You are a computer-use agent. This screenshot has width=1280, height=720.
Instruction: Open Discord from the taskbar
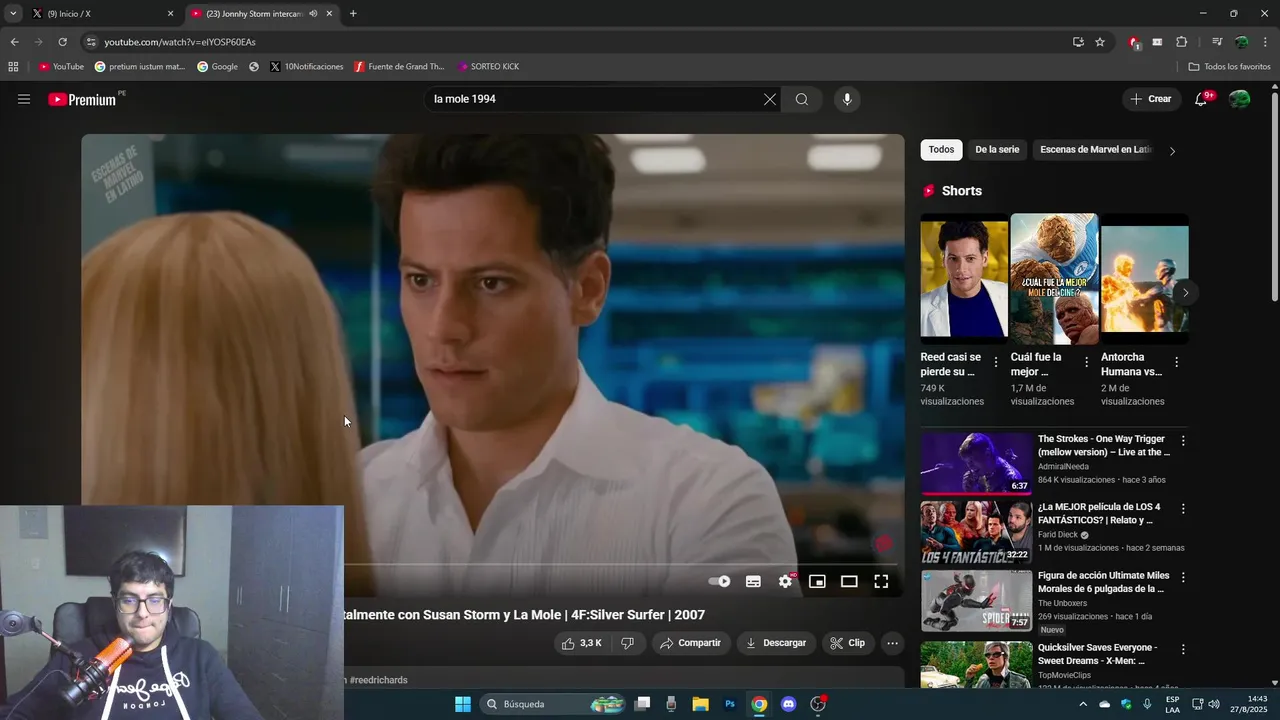click(x=788, y=704)
